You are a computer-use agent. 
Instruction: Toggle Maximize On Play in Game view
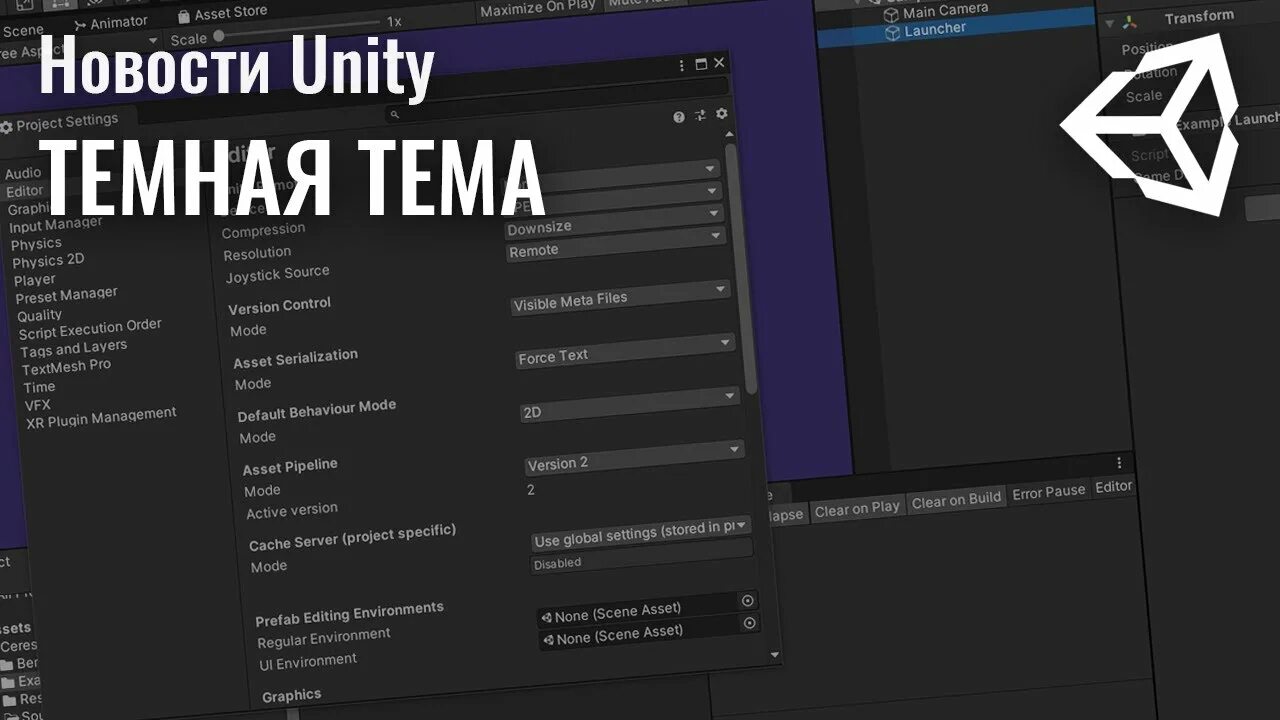(536, 10)
